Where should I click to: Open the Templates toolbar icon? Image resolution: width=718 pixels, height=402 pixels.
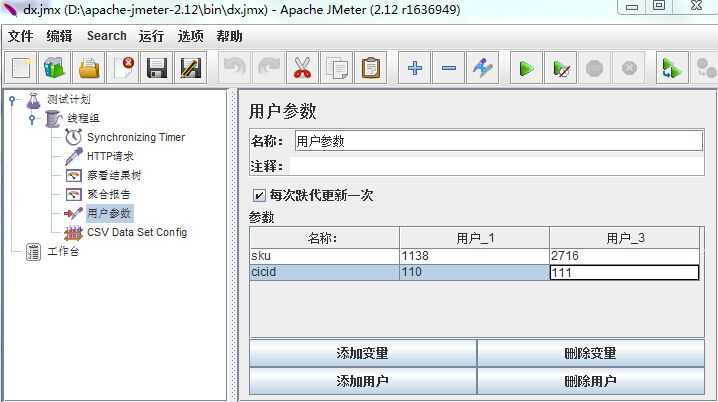55,68
